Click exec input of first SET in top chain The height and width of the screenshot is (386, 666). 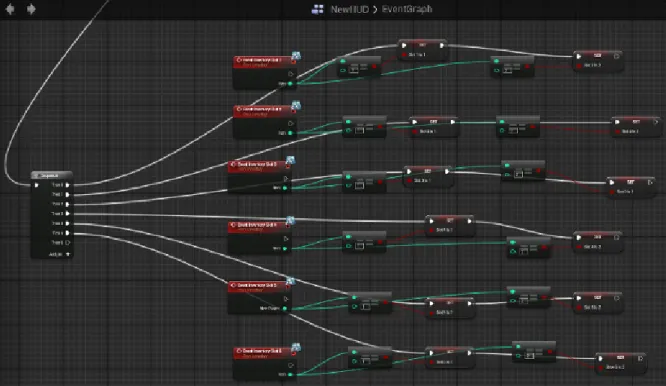[x=404, y=45]
